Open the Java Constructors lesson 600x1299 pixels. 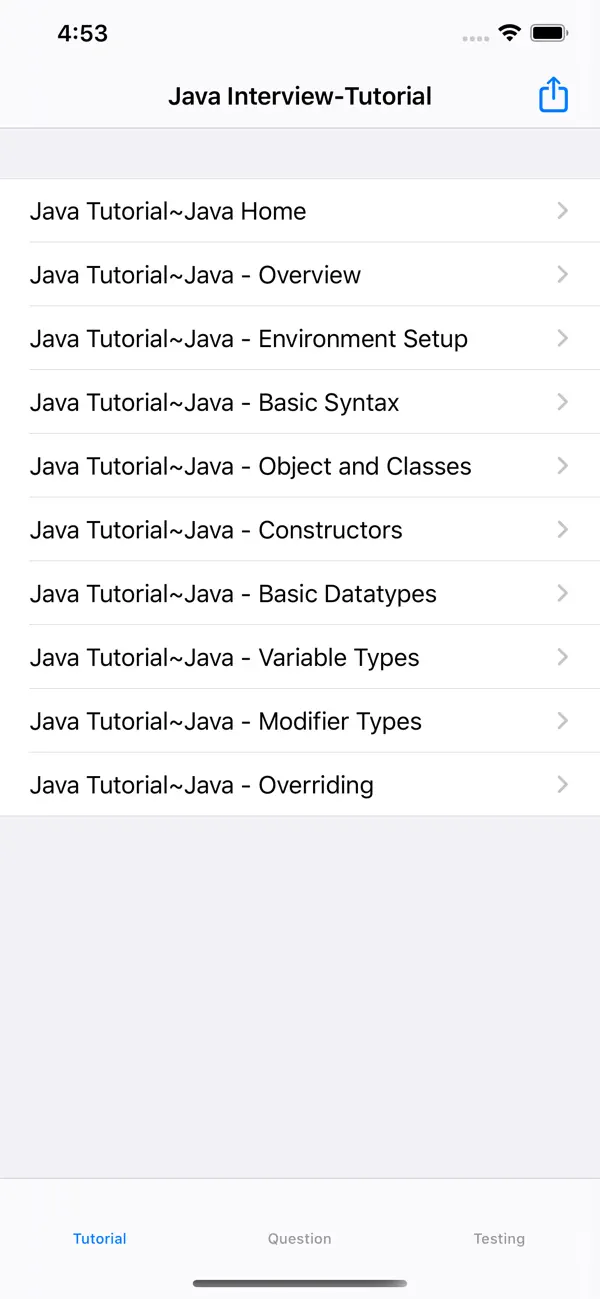coord(215,530)
